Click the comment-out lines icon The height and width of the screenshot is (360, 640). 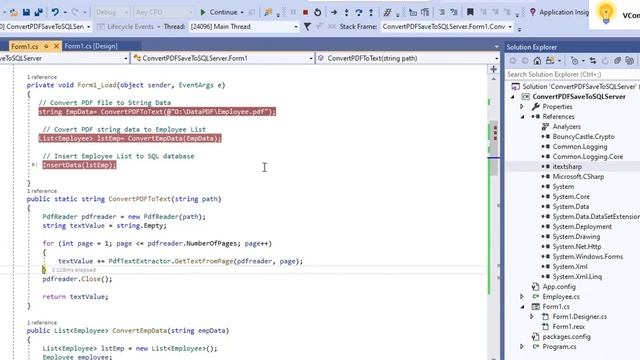(442, 12)
